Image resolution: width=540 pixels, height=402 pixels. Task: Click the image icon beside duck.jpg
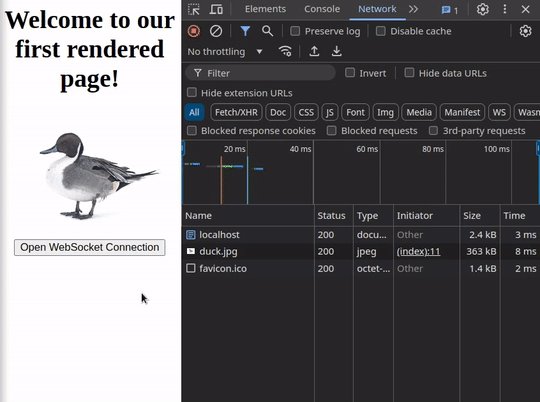(190, 251)
